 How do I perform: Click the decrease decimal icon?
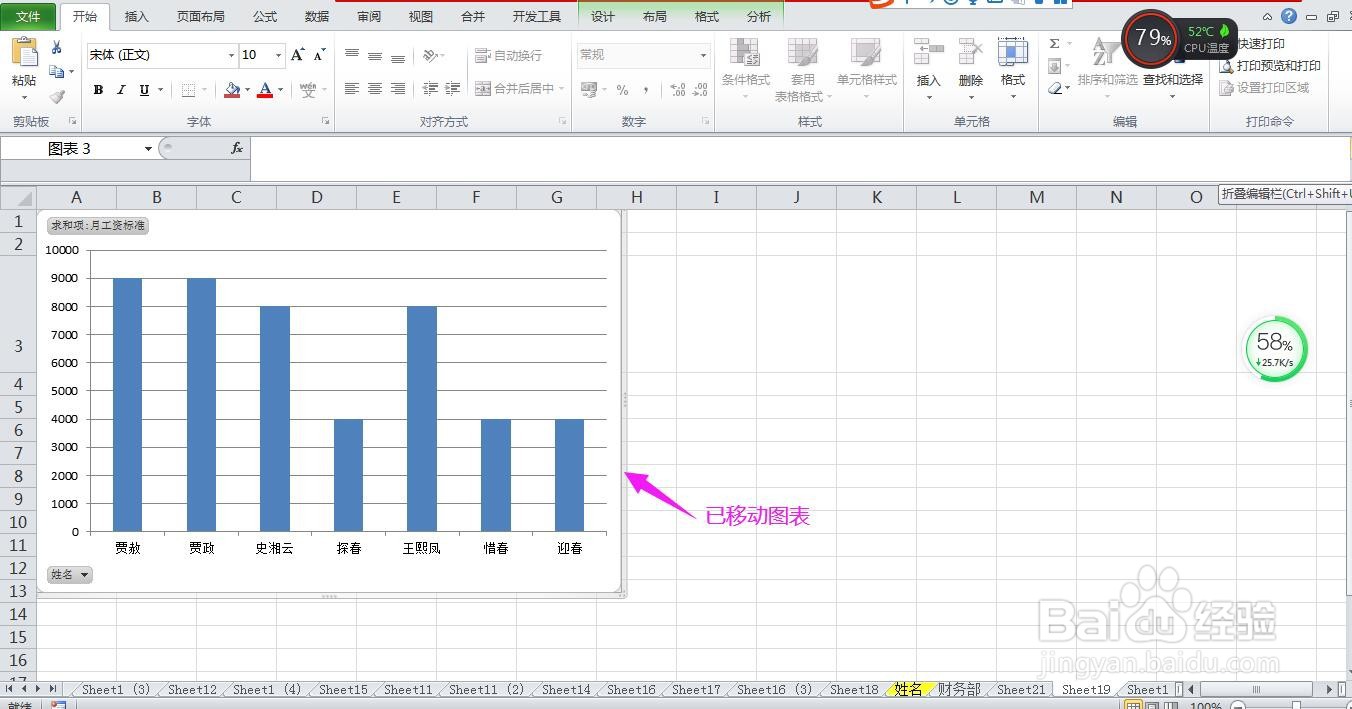[x=700, y=90]
